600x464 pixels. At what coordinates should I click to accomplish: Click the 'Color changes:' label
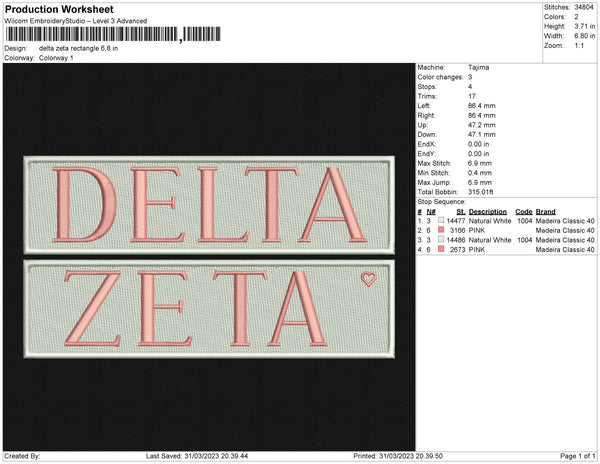(440, 77)
